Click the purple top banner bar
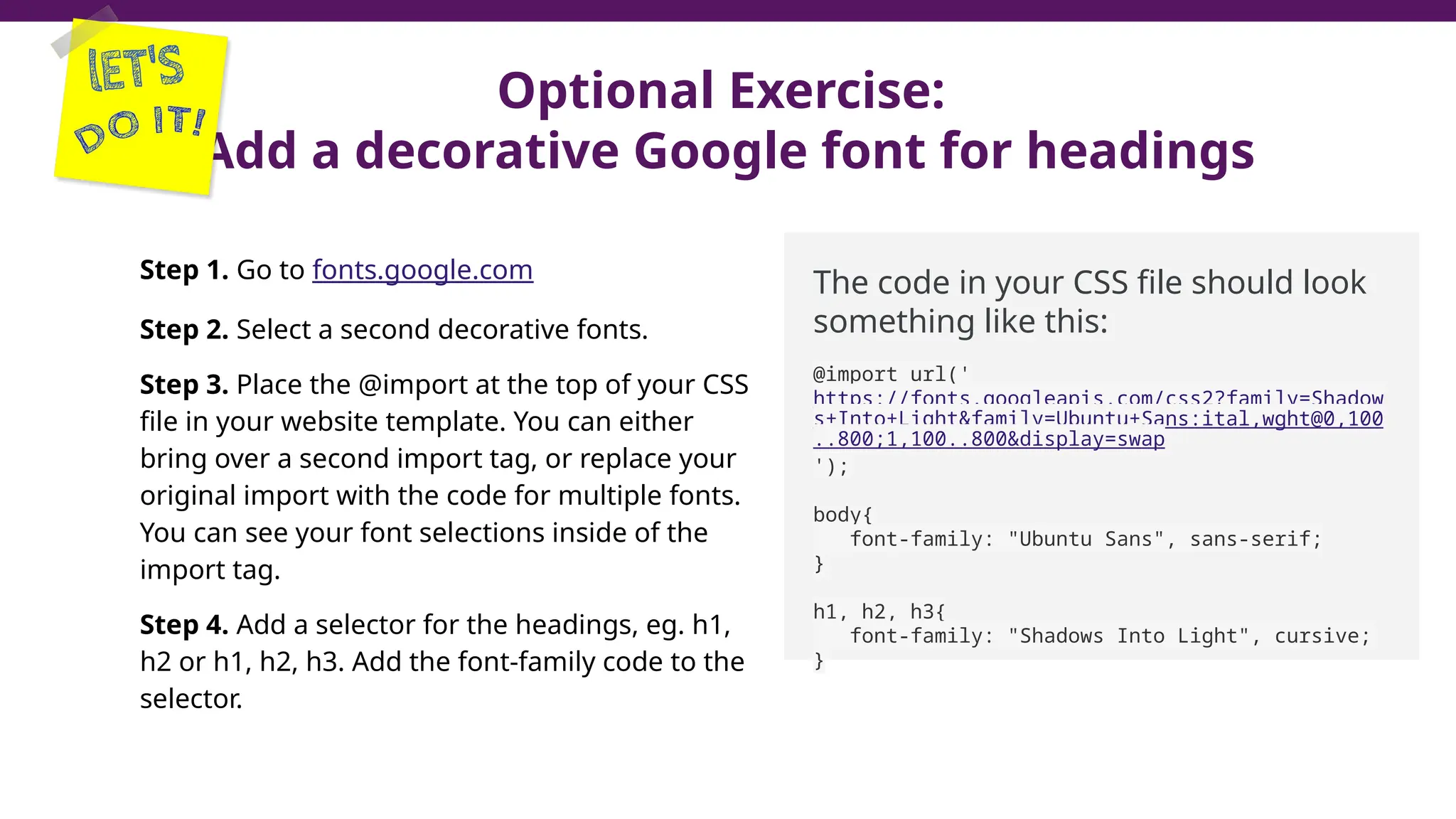 [728, 10]
